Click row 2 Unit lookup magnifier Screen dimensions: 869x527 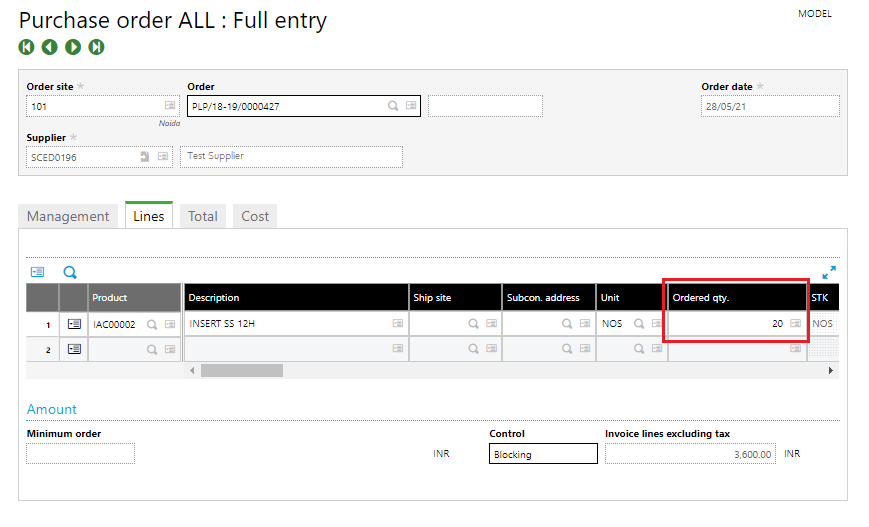coord(639,348)
